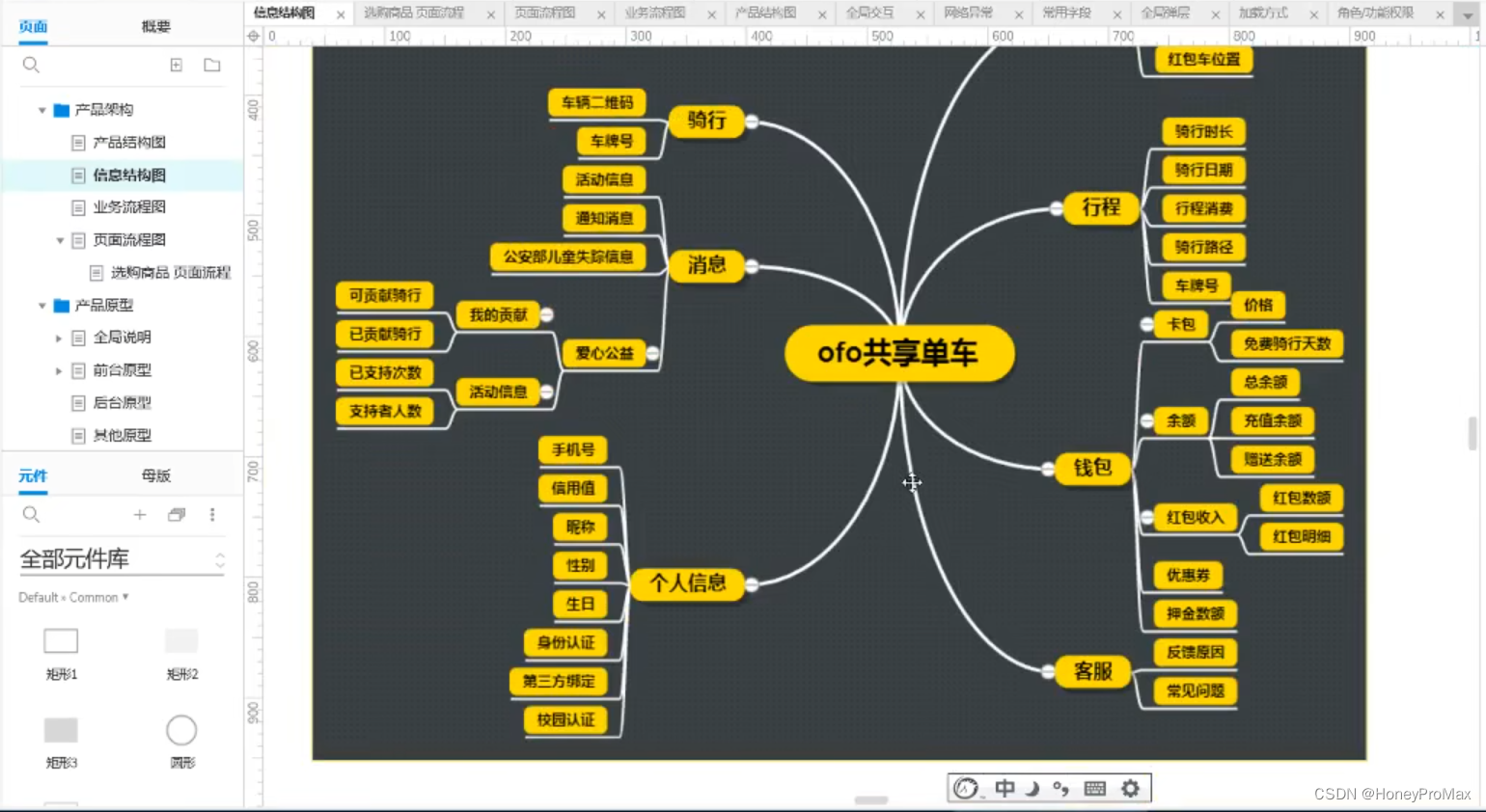Add a new page icon
Image resolution: width=1486 pixels, height=812 pixels.
click(176, 65)
